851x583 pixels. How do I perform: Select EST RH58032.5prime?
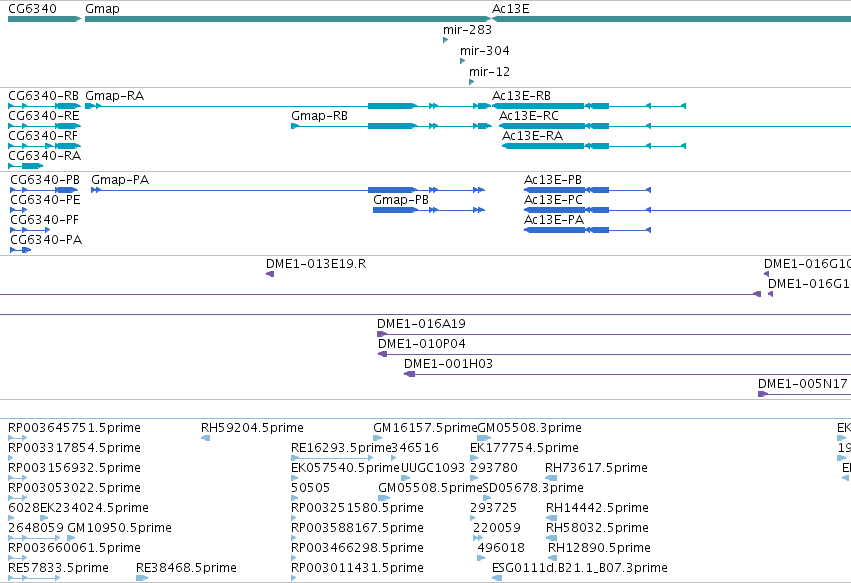tap(597, 529)
